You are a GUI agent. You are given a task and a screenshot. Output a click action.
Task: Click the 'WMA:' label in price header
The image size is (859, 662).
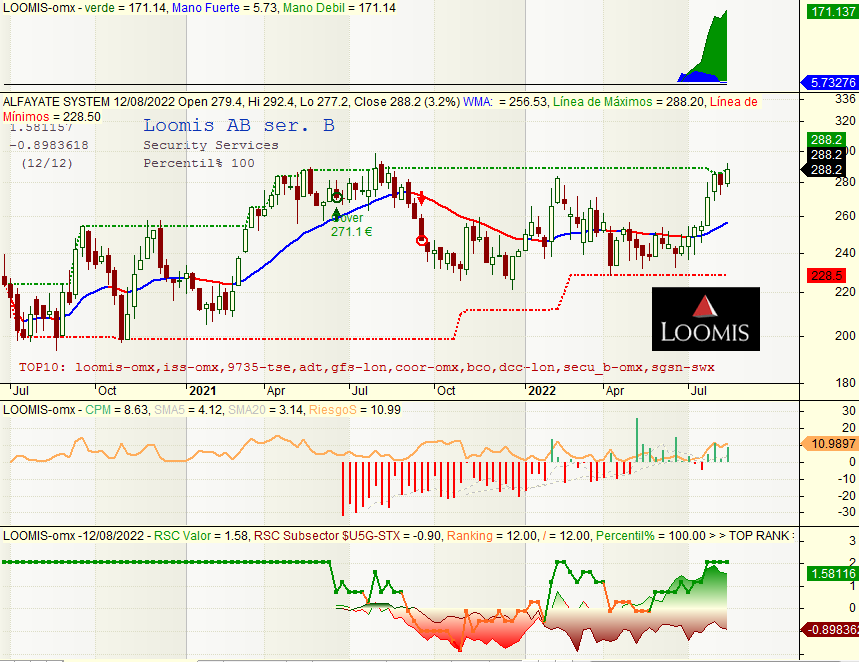click(478, 102)
